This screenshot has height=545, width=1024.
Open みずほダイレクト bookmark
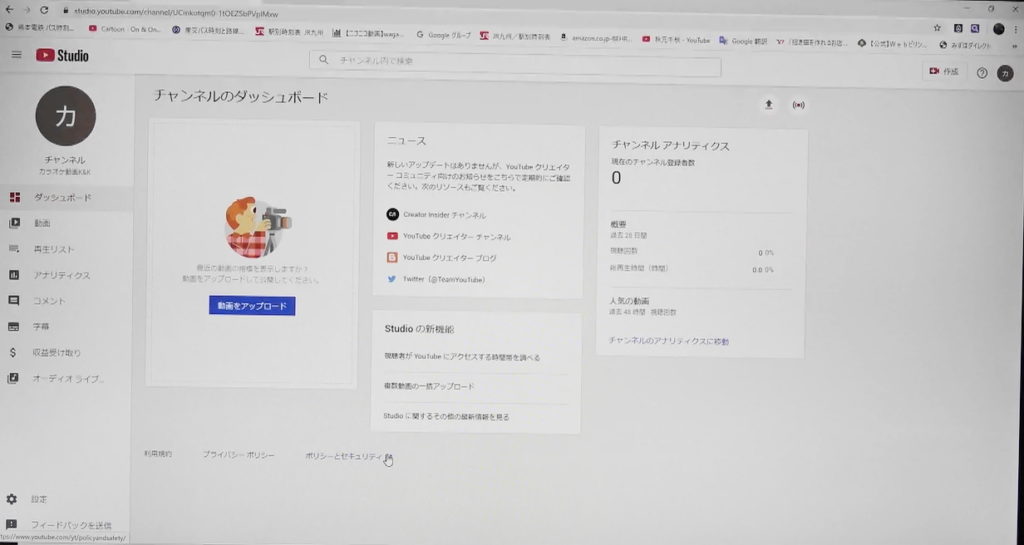pos(965,45)
